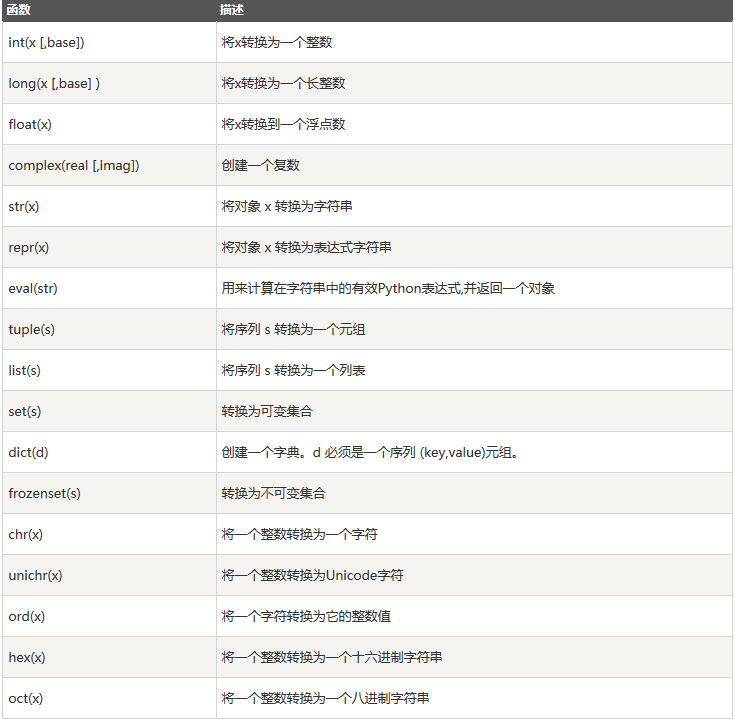Click the 函数 column header
Screen dimensions: 735x728
pos(18,9)
